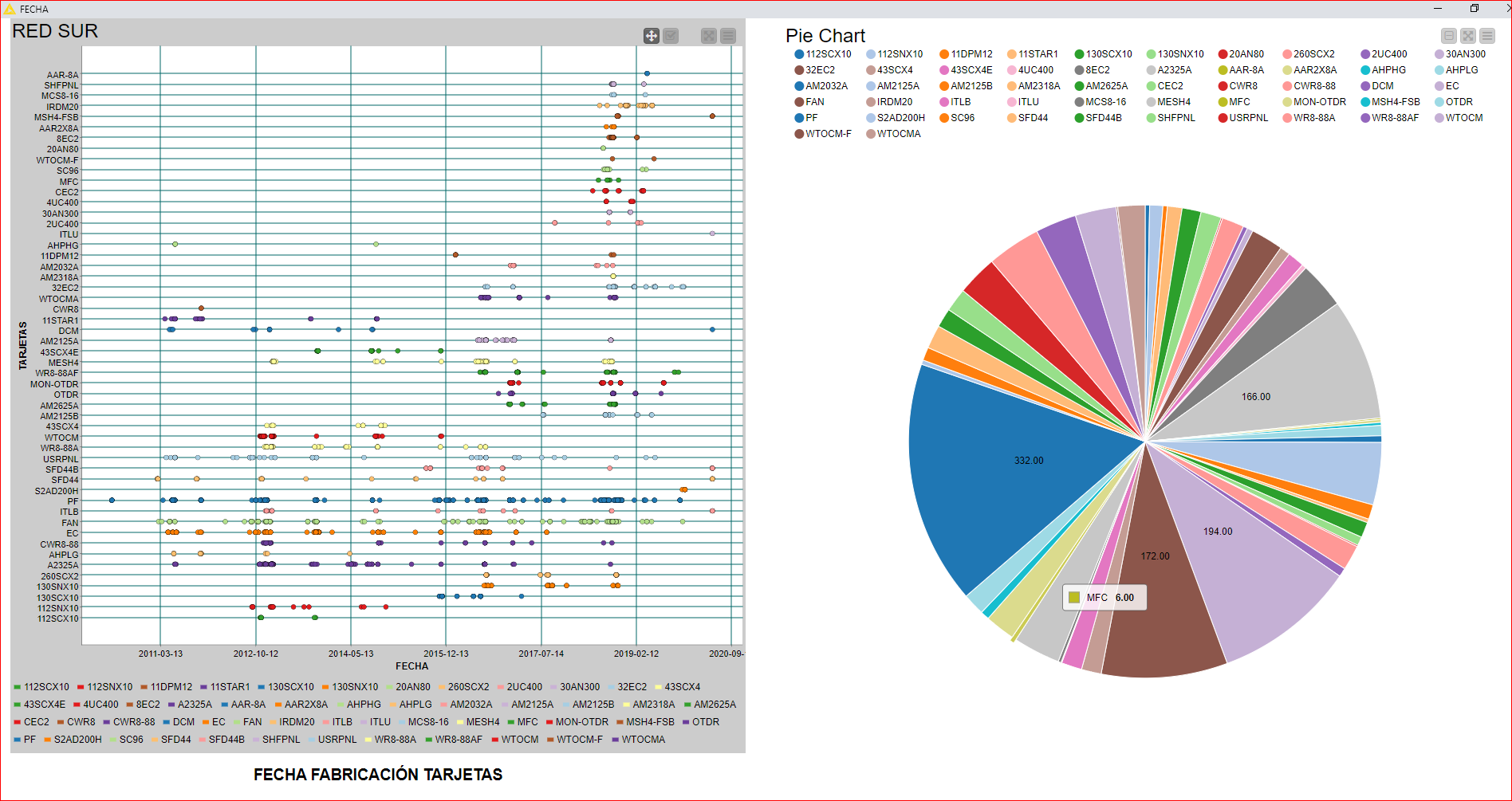Maximize the RED SUR scatter chart view
Image resolution: width=1512 pixels, height=801 pixels.
point(708,36)
